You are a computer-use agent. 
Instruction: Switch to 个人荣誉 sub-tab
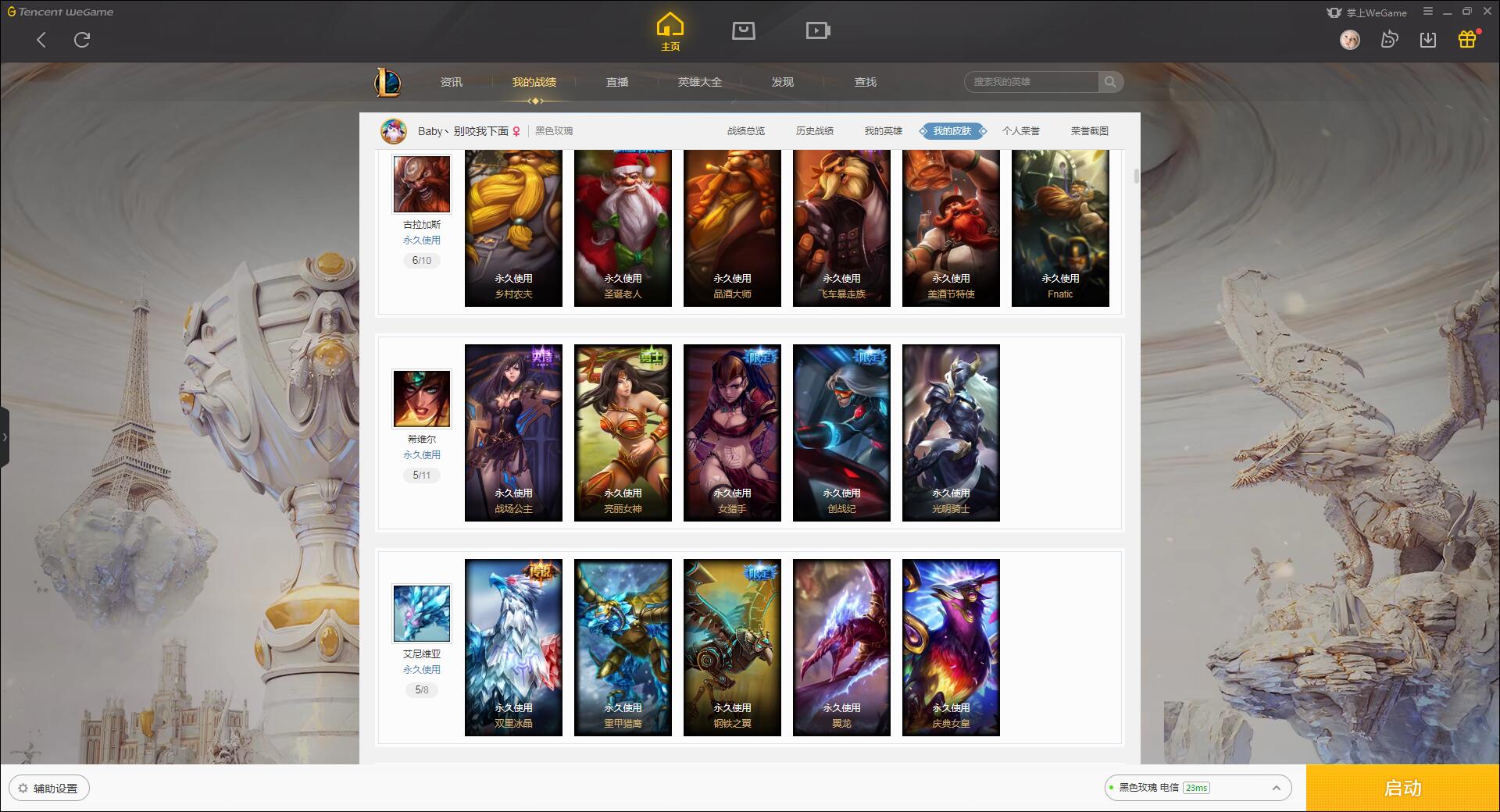point(1021,131)
